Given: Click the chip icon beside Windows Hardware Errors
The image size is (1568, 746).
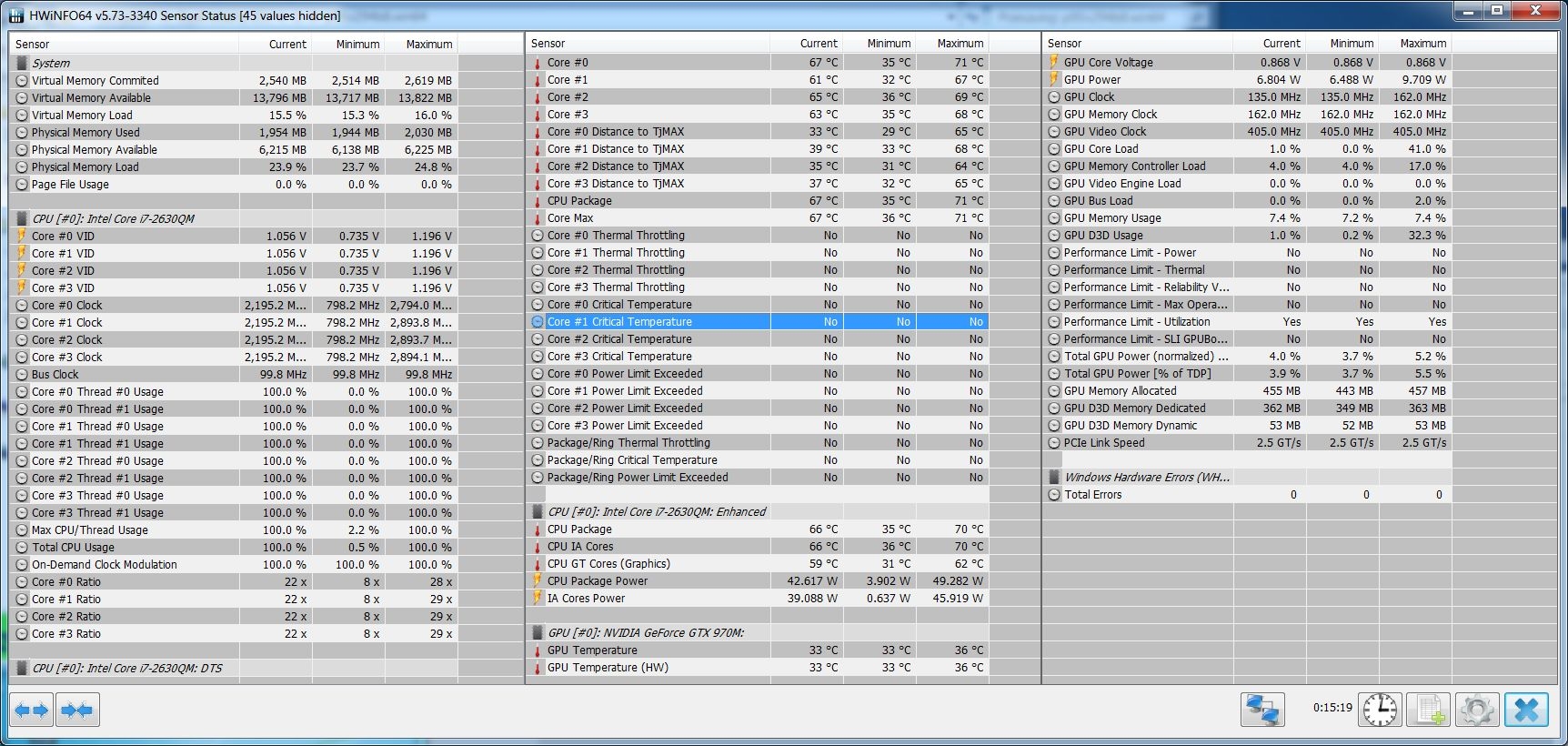Looking at the screenshot, I should [1054, 478].
